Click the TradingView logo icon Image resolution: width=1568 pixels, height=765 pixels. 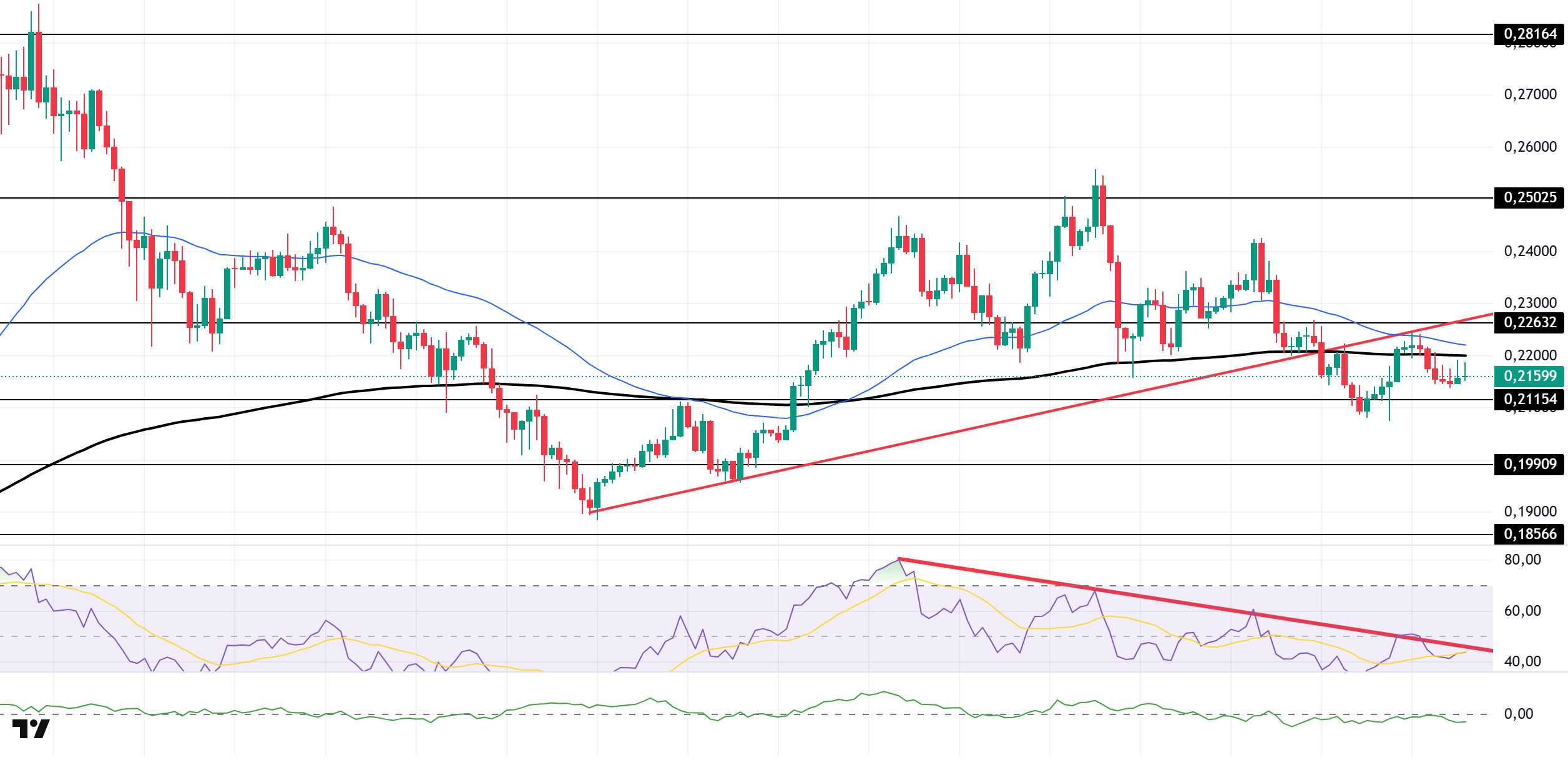pos(31,729)
